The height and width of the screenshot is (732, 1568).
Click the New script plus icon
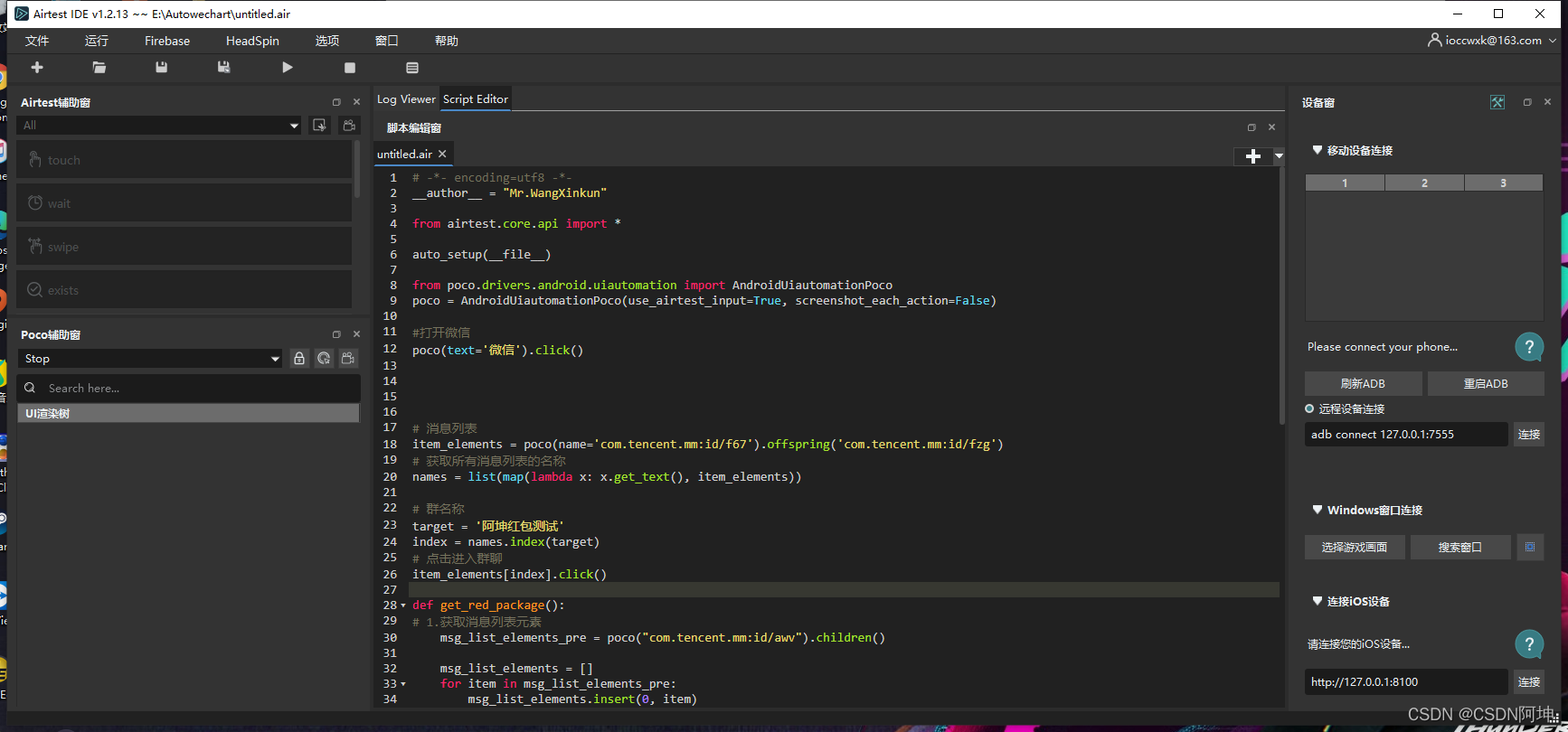pyautogui.click(x=37, y=68)
